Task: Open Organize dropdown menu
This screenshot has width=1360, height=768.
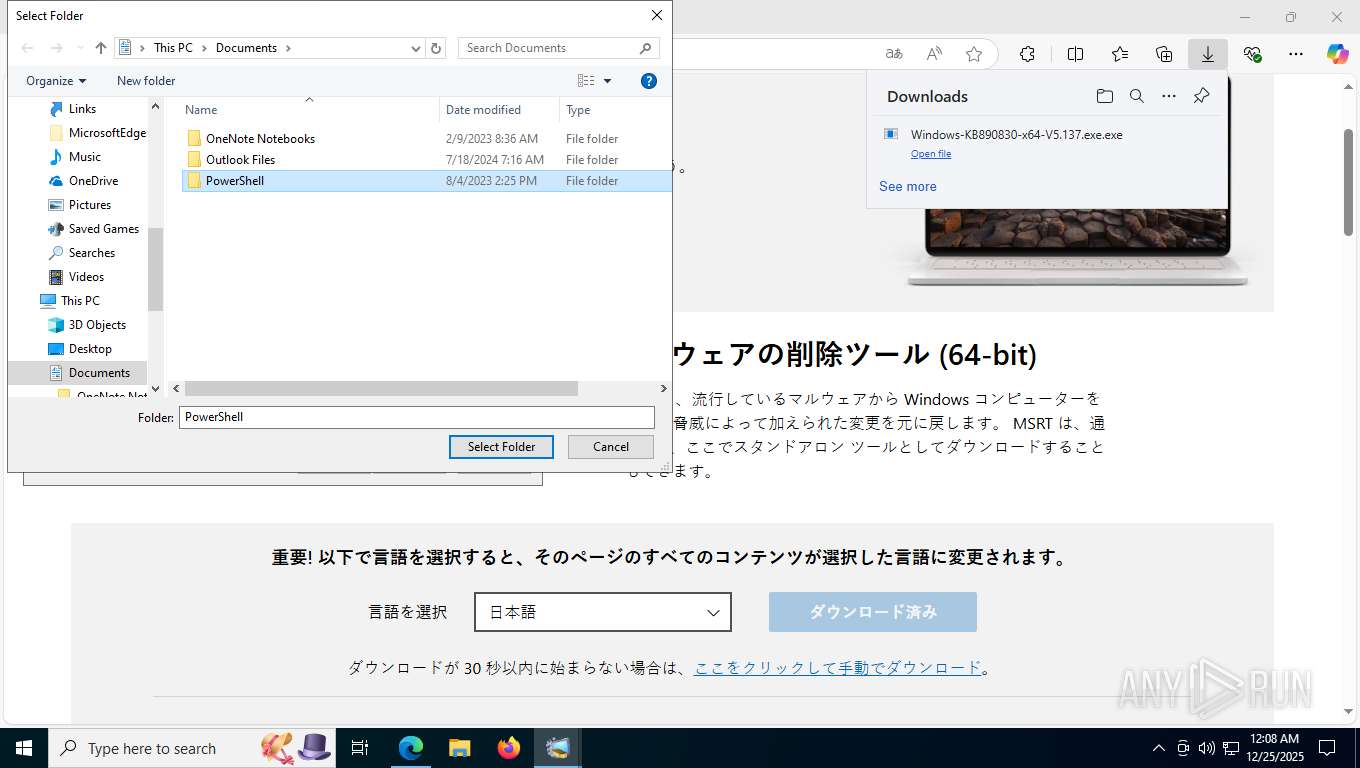Action: [56, 81]
